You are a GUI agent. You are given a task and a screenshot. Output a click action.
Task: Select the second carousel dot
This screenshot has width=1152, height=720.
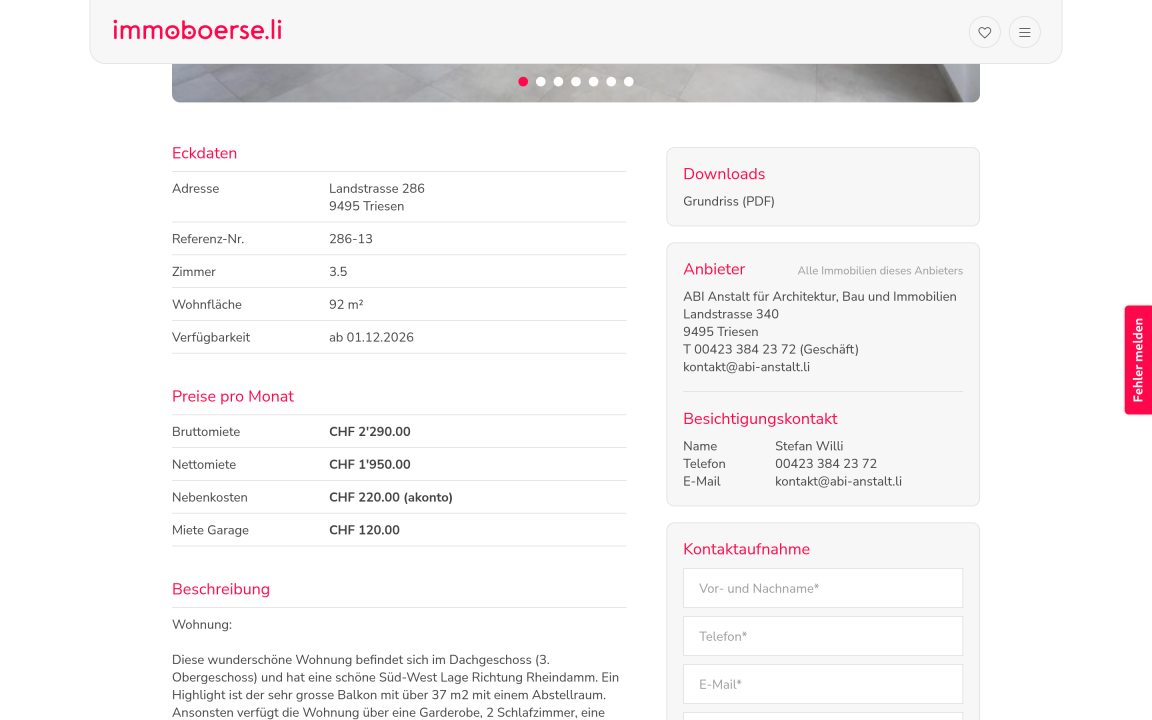541,82
